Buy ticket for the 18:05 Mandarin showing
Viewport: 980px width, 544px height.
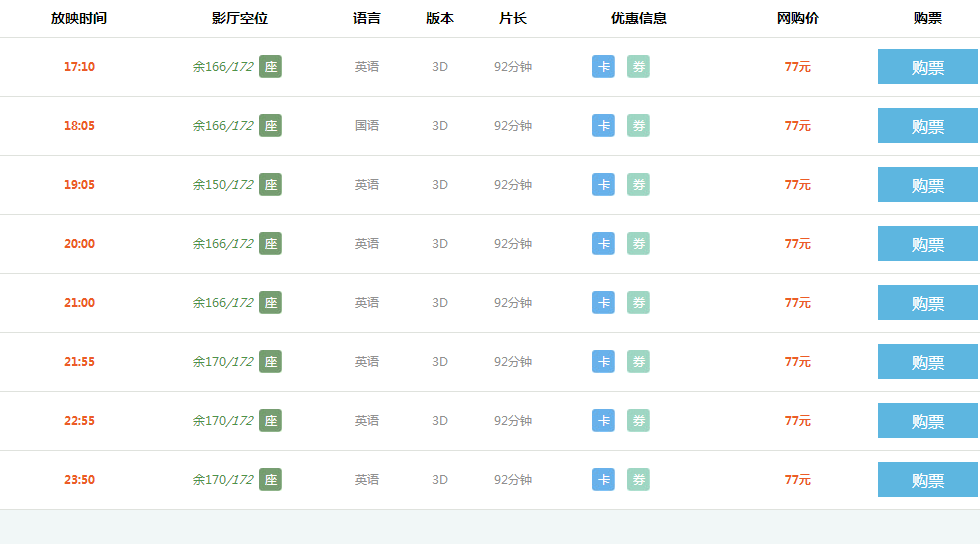pyautogui.click(x=928, y=126)
